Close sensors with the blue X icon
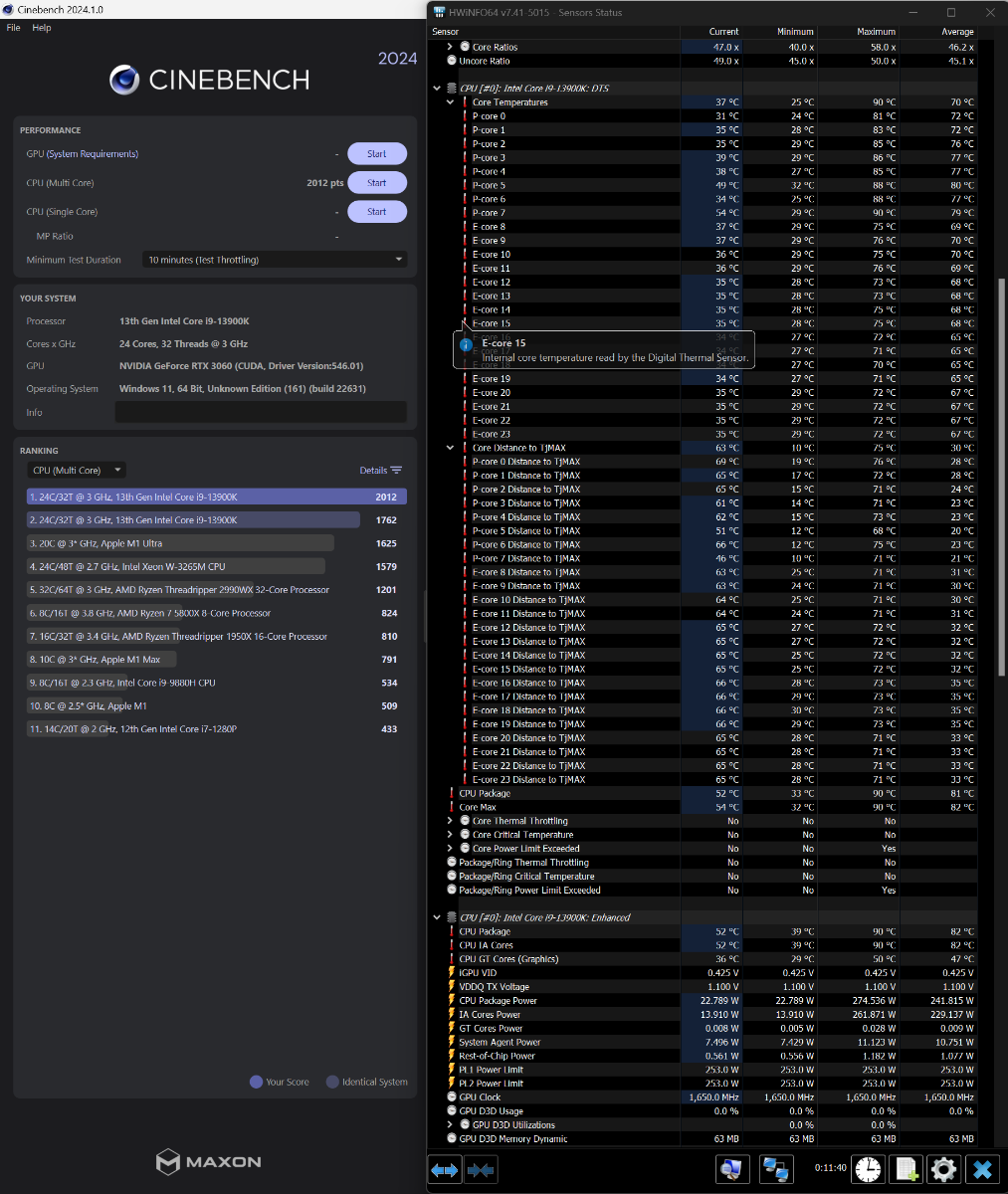 pyautogui.click(x=983, y=1169)
